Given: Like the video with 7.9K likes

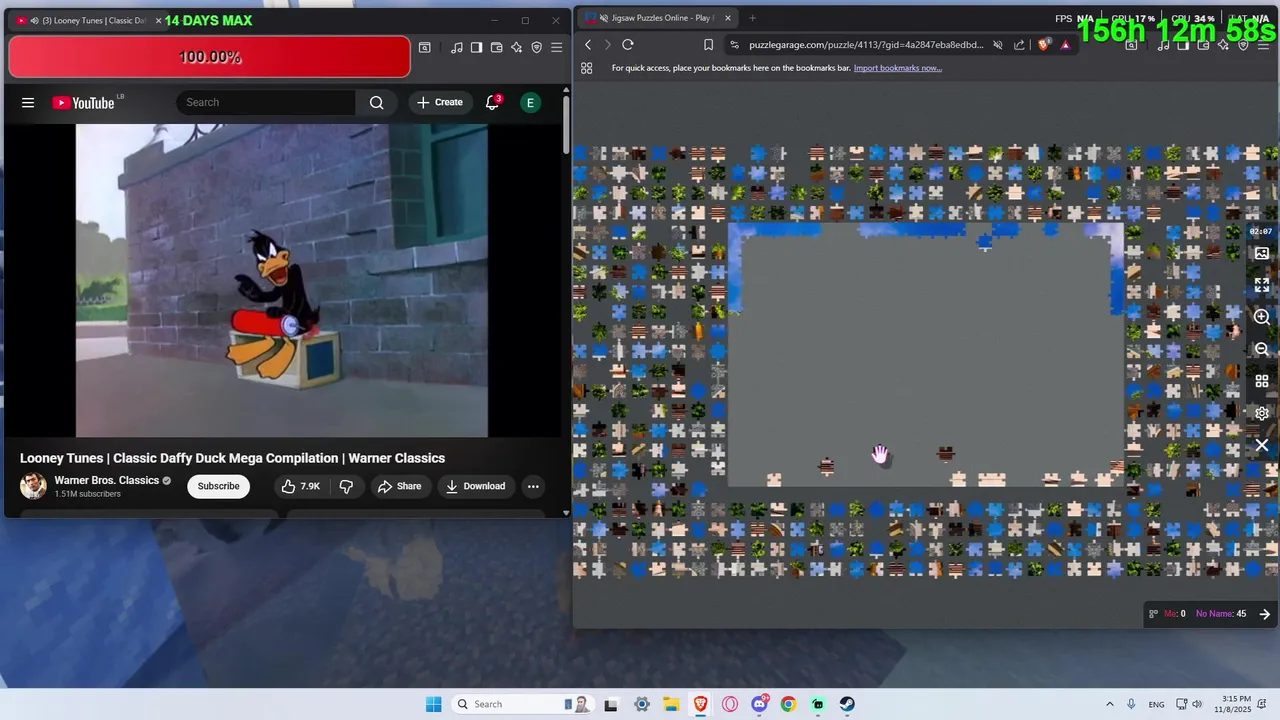Looking at the screenshot, I should point(300,486).
